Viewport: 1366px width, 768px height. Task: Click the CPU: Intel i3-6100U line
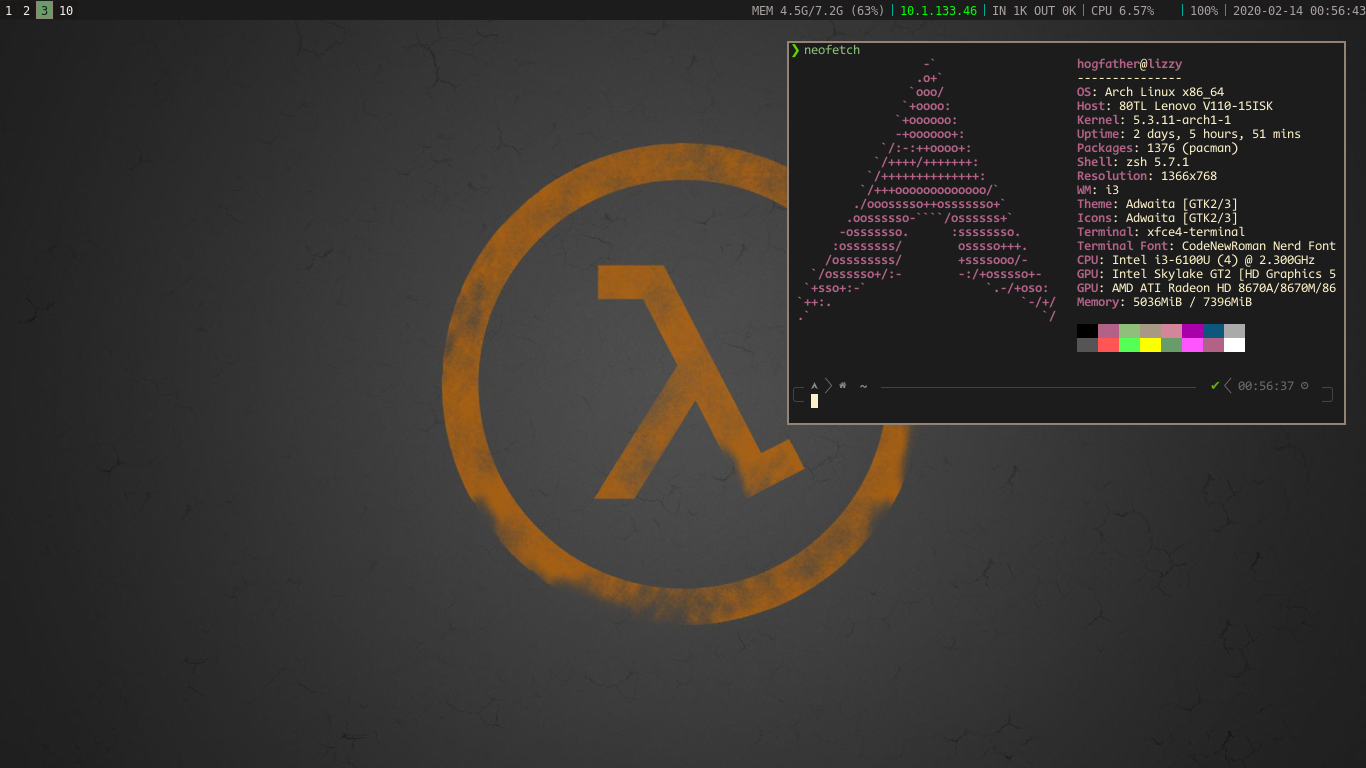1196,260
